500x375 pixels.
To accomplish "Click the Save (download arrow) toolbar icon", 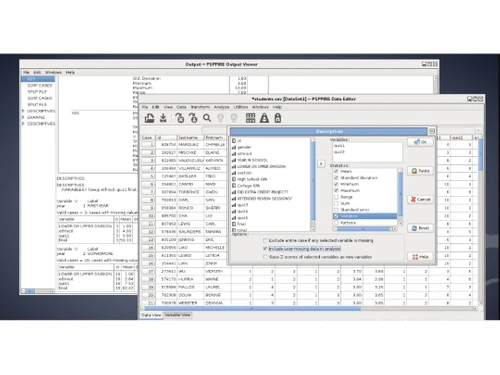I will click(163, 118).
